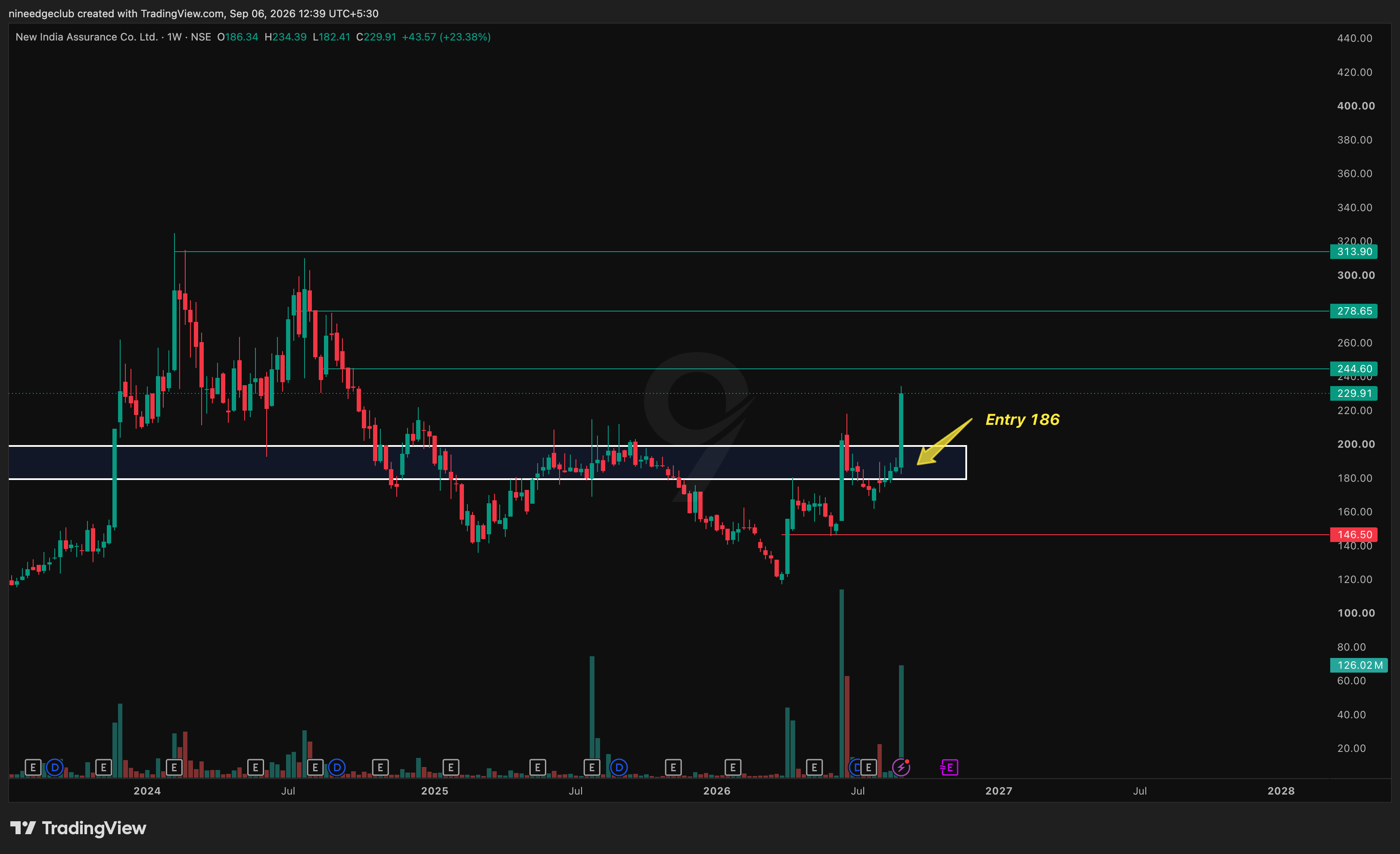Viewport: 1400px width, 854px height.
Task: Click the 2027 label on time axis
Action: tap(999, 791)
